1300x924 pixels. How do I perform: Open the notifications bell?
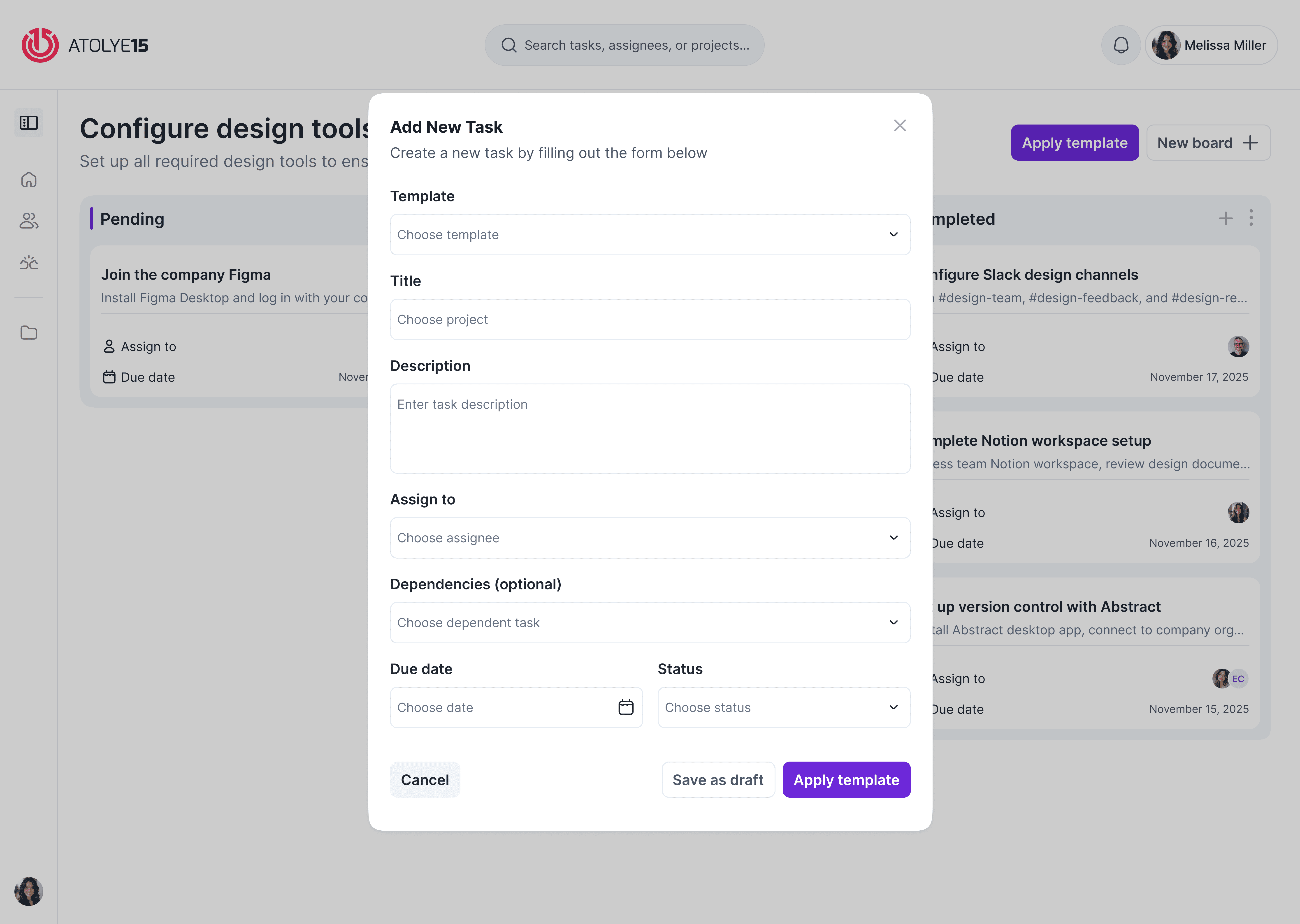pos(1121,45)
